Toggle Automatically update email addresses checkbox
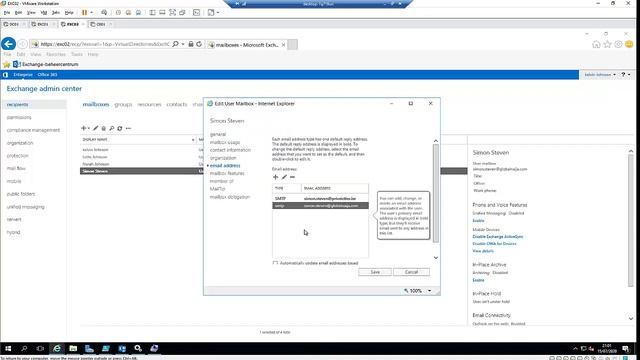This screenshot has height=360, width=640. coord(275,263)
